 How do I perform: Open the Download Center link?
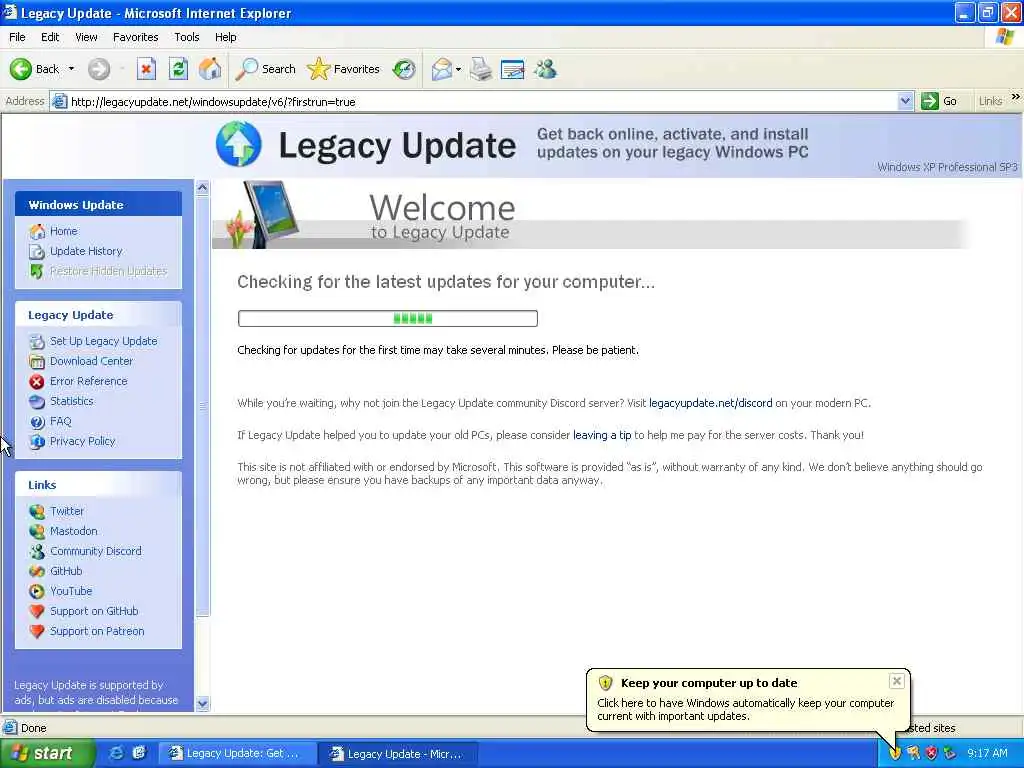[x=91, y=361]
